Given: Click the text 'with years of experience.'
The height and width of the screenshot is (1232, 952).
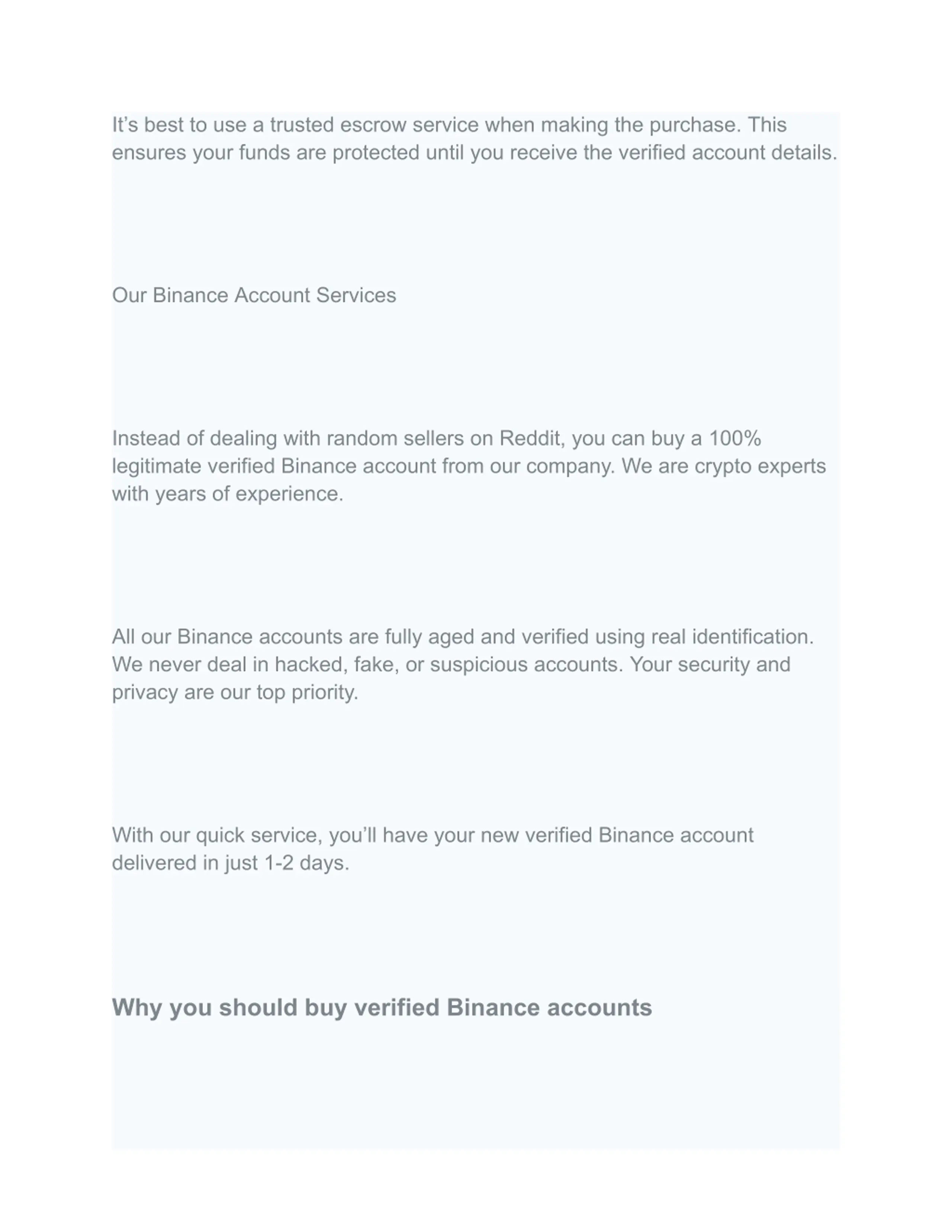Looking at the screenshot, I should [227, 494].
